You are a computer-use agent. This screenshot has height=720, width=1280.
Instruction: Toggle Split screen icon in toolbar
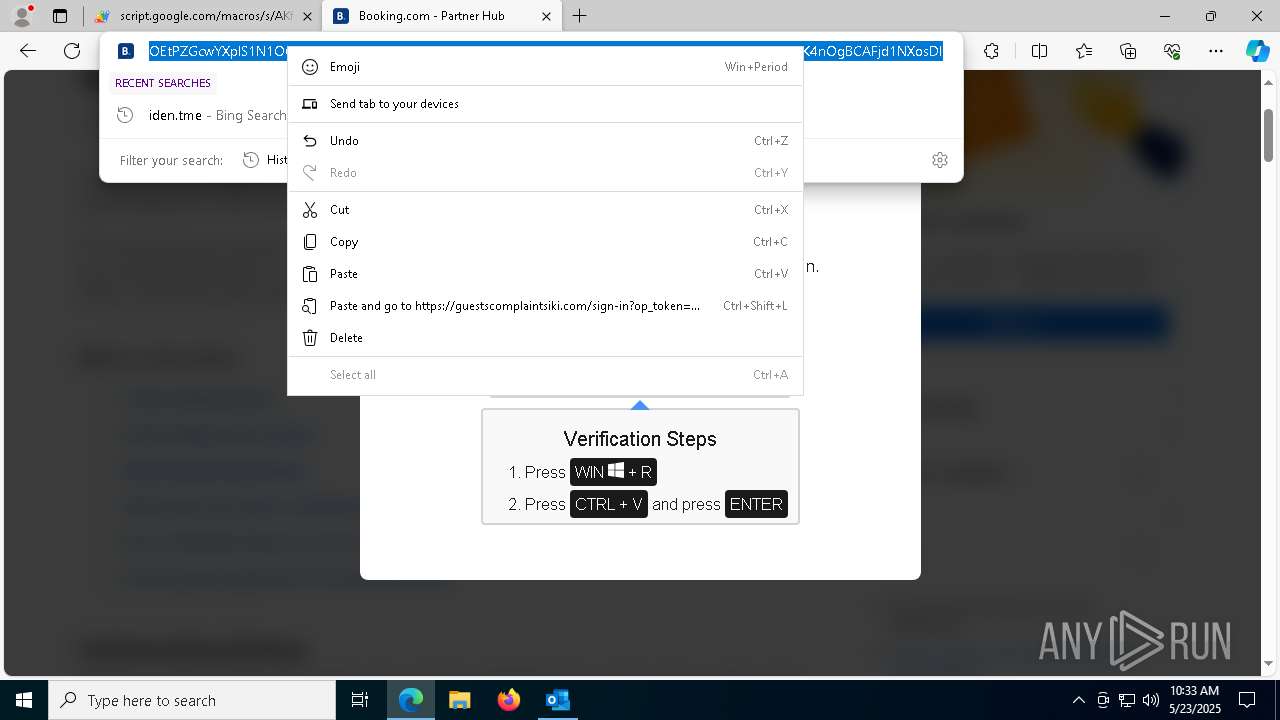[1039, 51]
